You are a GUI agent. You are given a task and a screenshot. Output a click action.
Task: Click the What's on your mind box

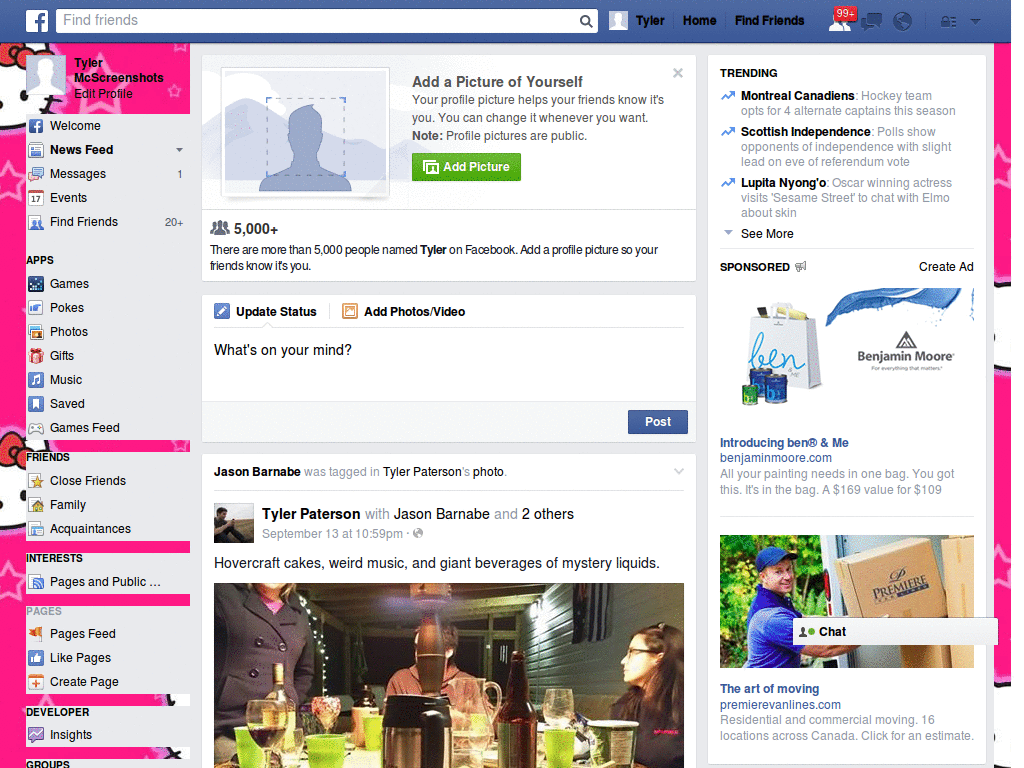(x=449, y=364)
